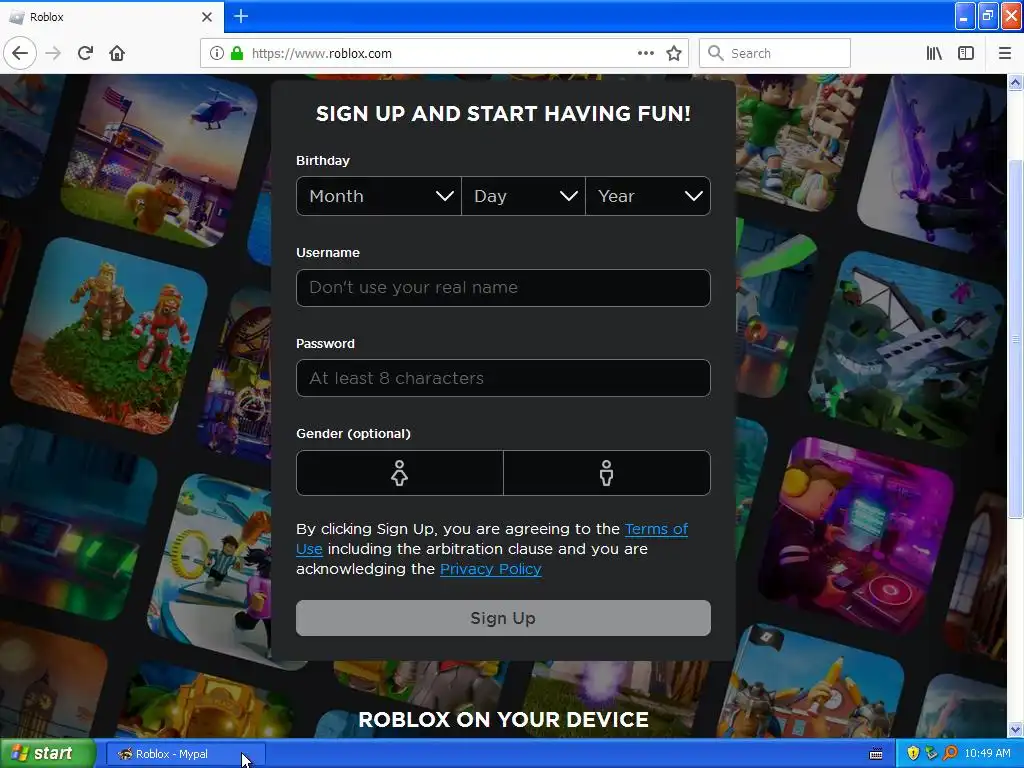Select the female gender icon

400,473
